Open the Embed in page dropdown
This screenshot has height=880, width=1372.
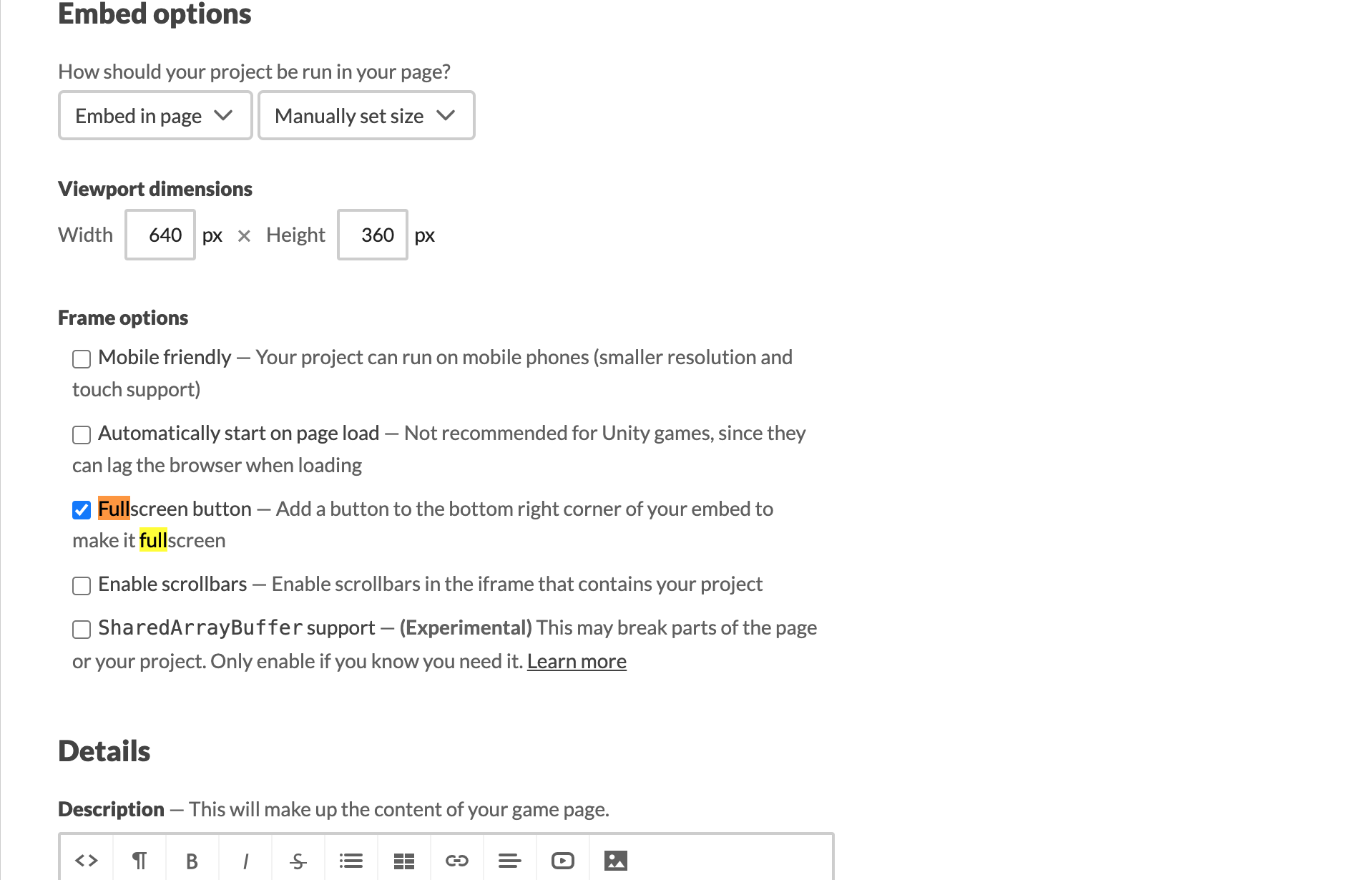click(155, 116)
